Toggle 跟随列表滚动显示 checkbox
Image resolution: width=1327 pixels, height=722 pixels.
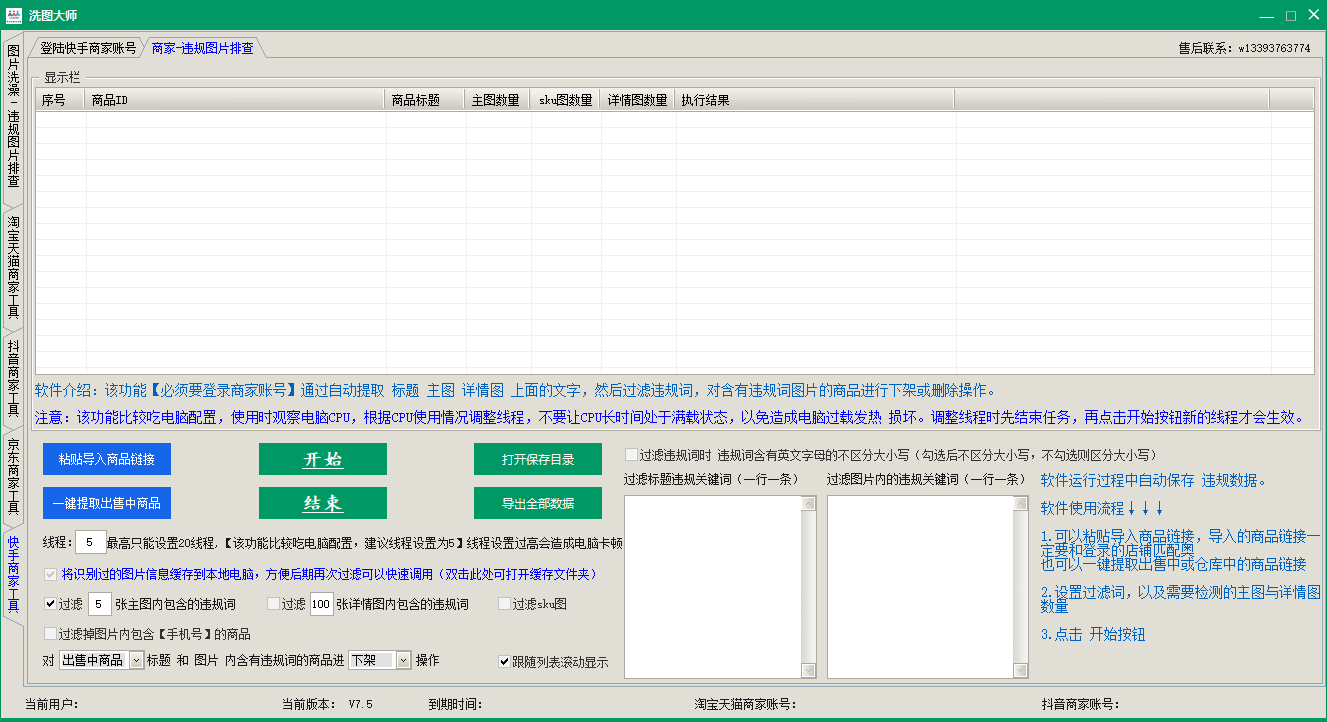(x=505, y=661)
